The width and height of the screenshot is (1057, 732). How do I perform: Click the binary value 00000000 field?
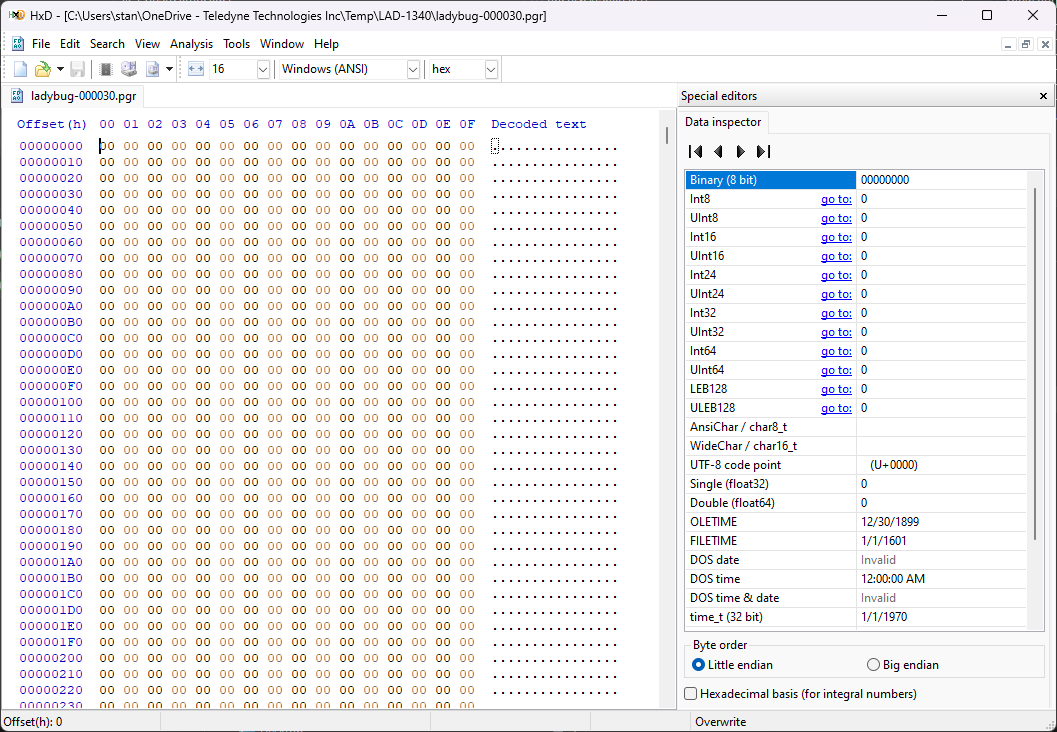[941, 180]
